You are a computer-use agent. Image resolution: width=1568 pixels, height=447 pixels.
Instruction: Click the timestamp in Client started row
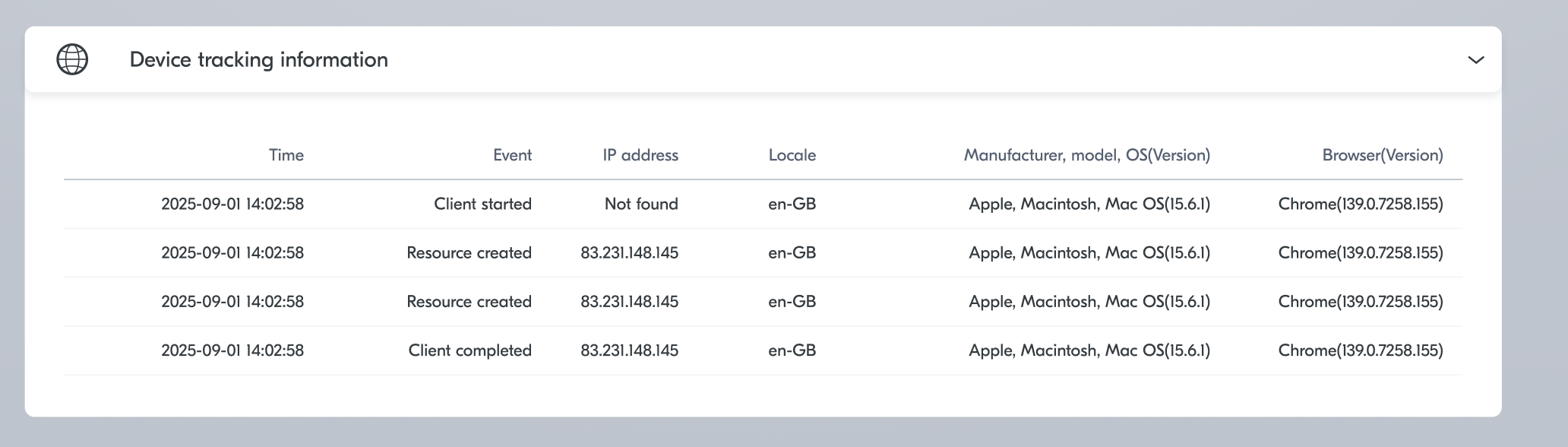tap(232, 204)
